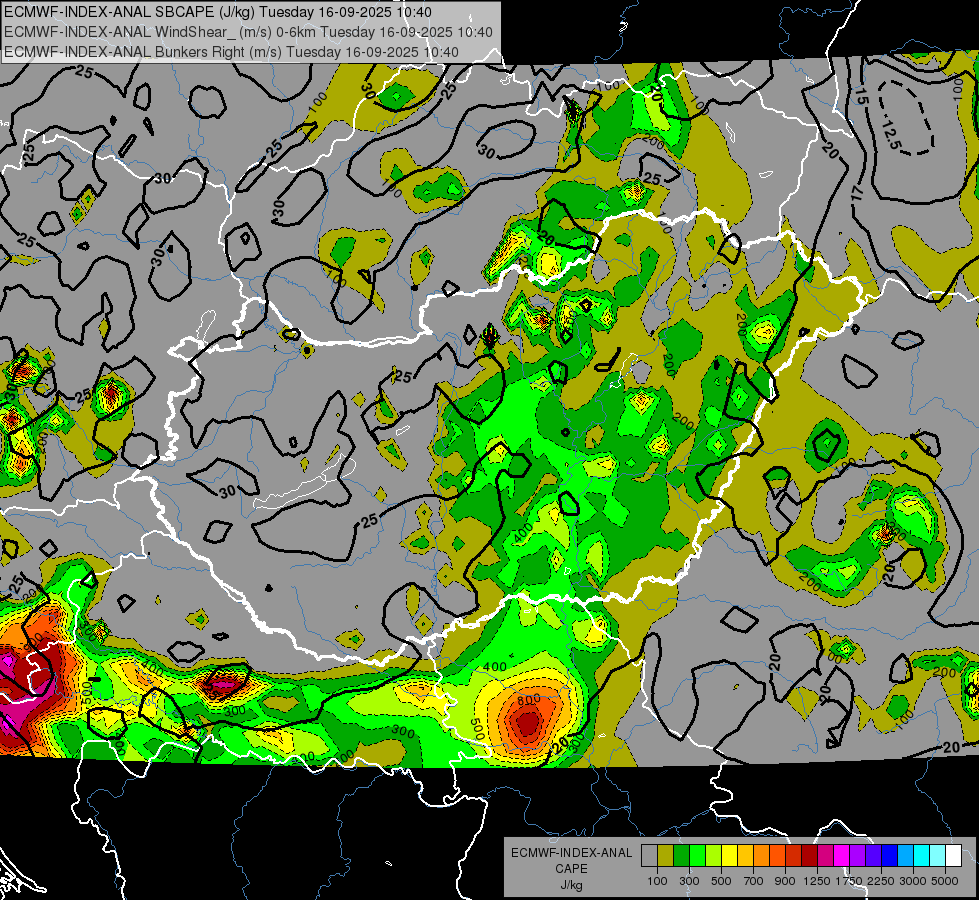979x900 pixels.
Task: Click the dark green legend swatch
Action: click(x=681, y=855)
